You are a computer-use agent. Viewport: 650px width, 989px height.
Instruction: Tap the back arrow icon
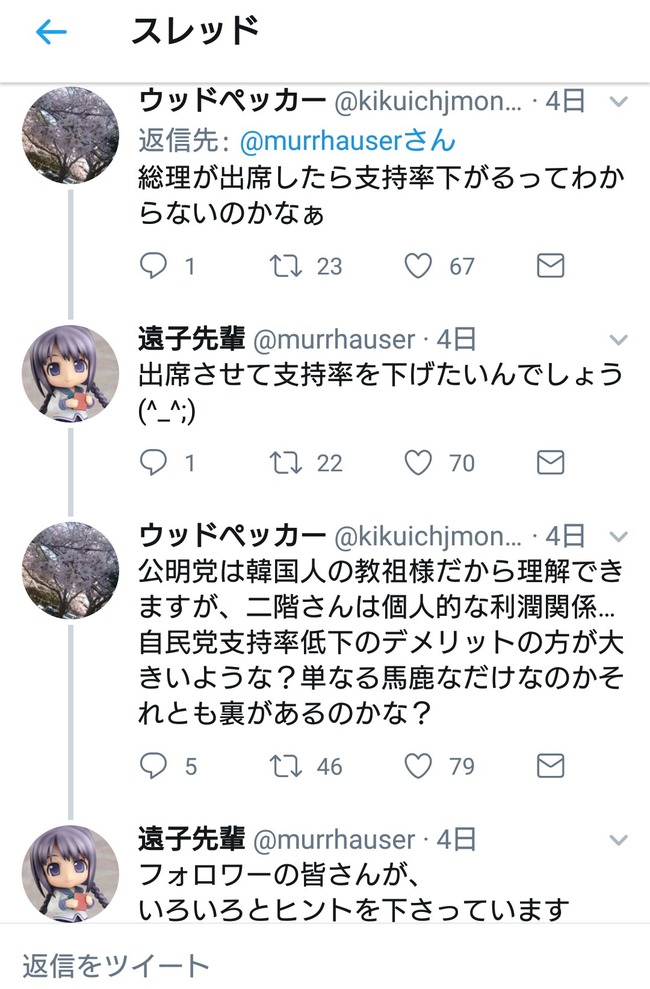click(x=50, y=34)
